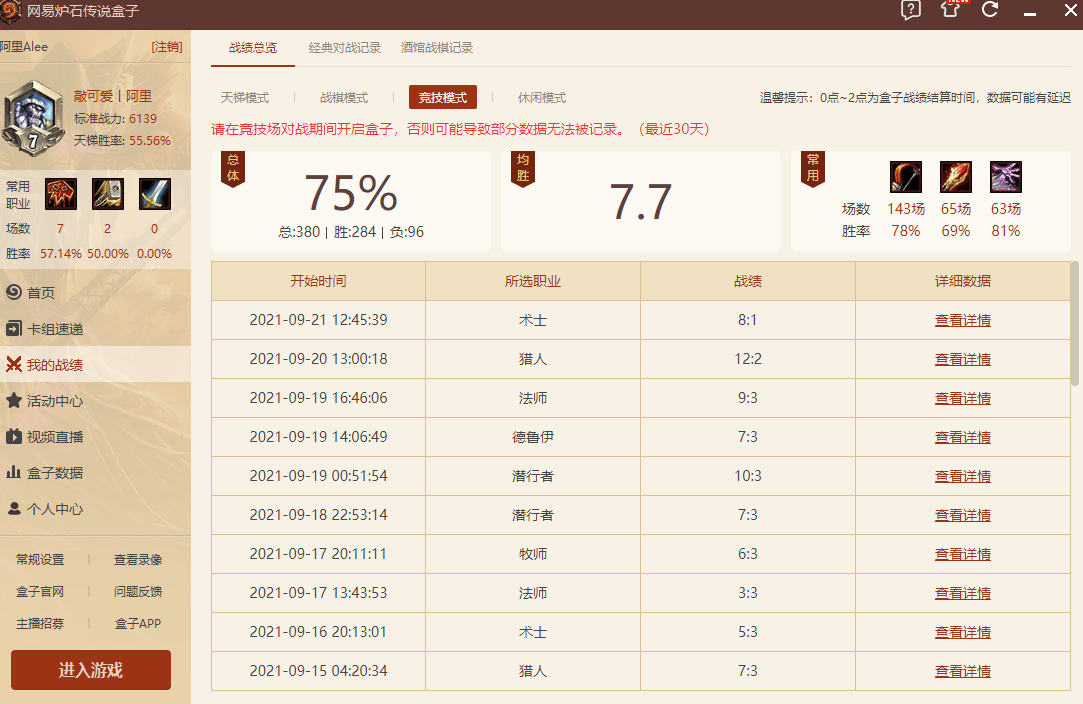Click the 10:3 score cell
Viewport: 1083px width, 704px height.
point(747,476)
